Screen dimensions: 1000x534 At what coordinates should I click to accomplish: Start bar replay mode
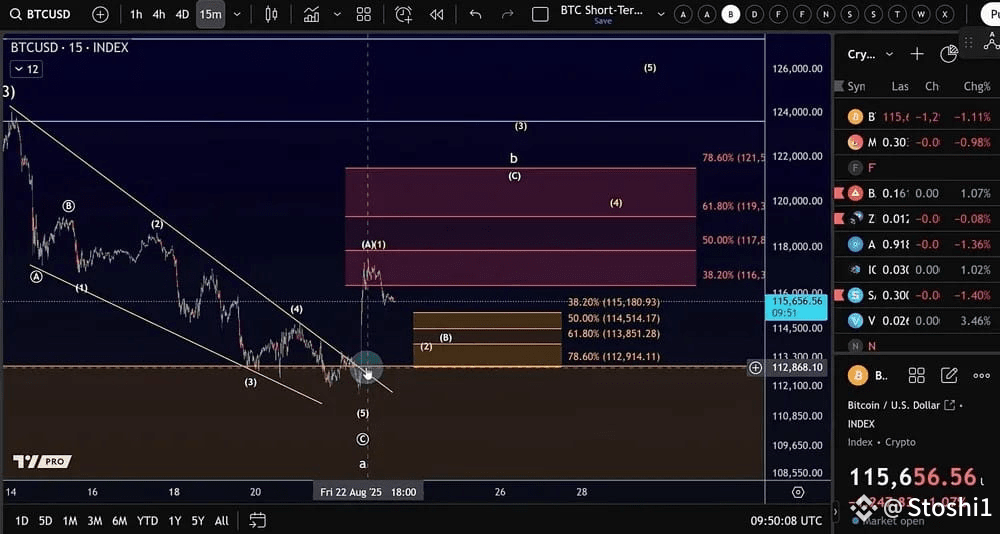click(x=436, y=14)
